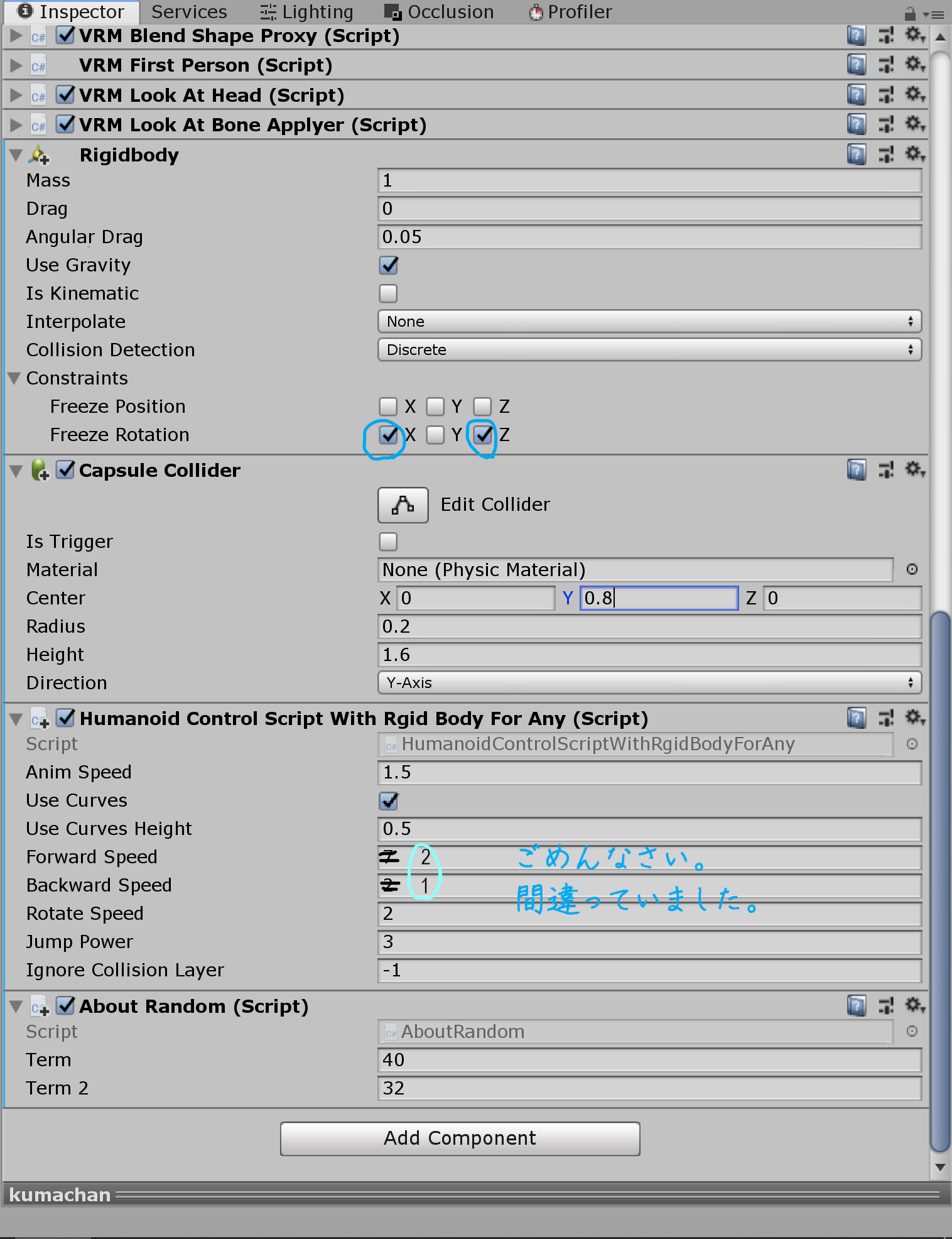
Task: Toggle the Inspector lock icon
Action: click(910, 13)
